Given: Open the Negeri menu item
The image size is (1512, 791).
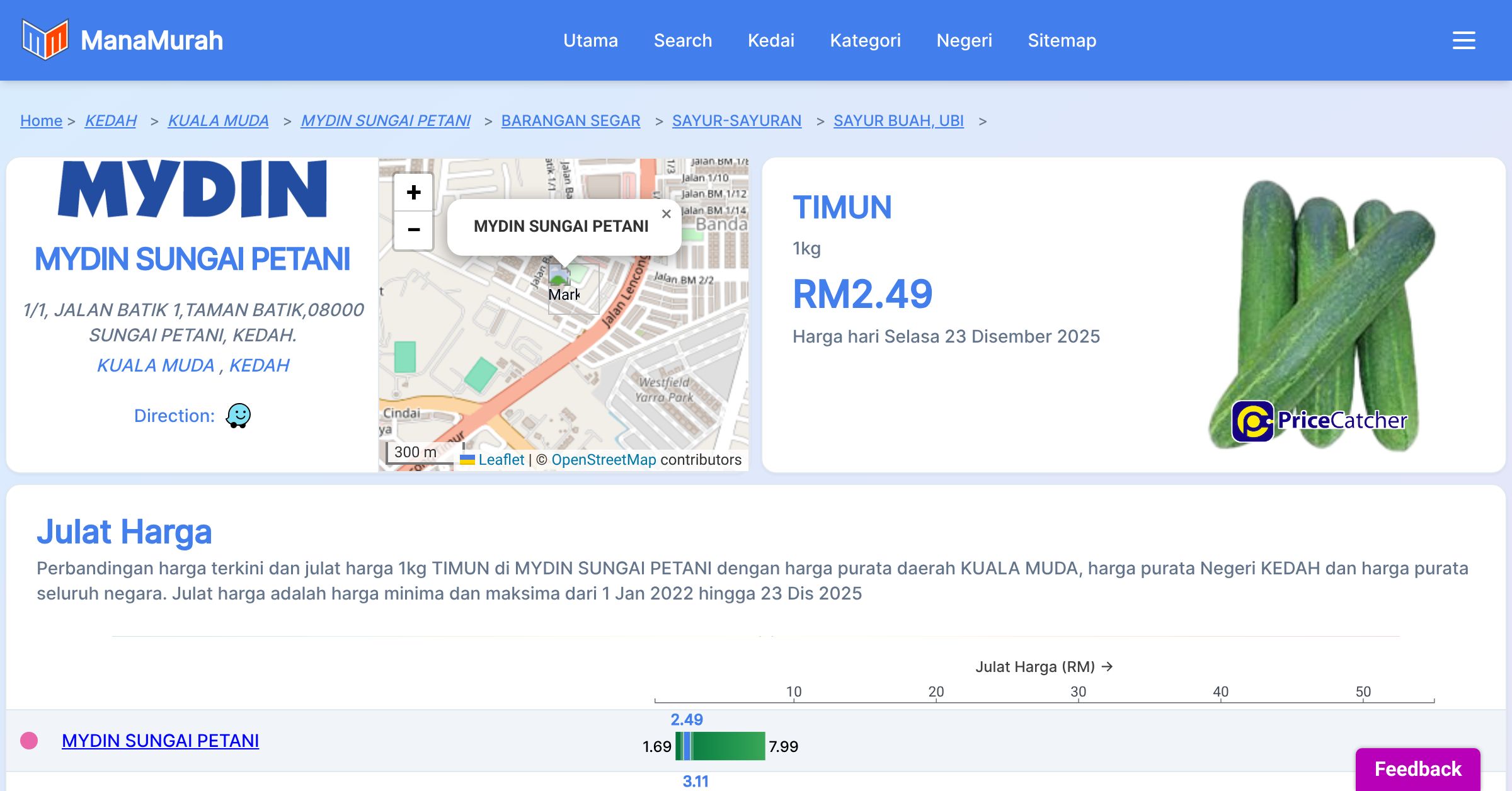Looking at the screenshot, I should tap(964, 40).
